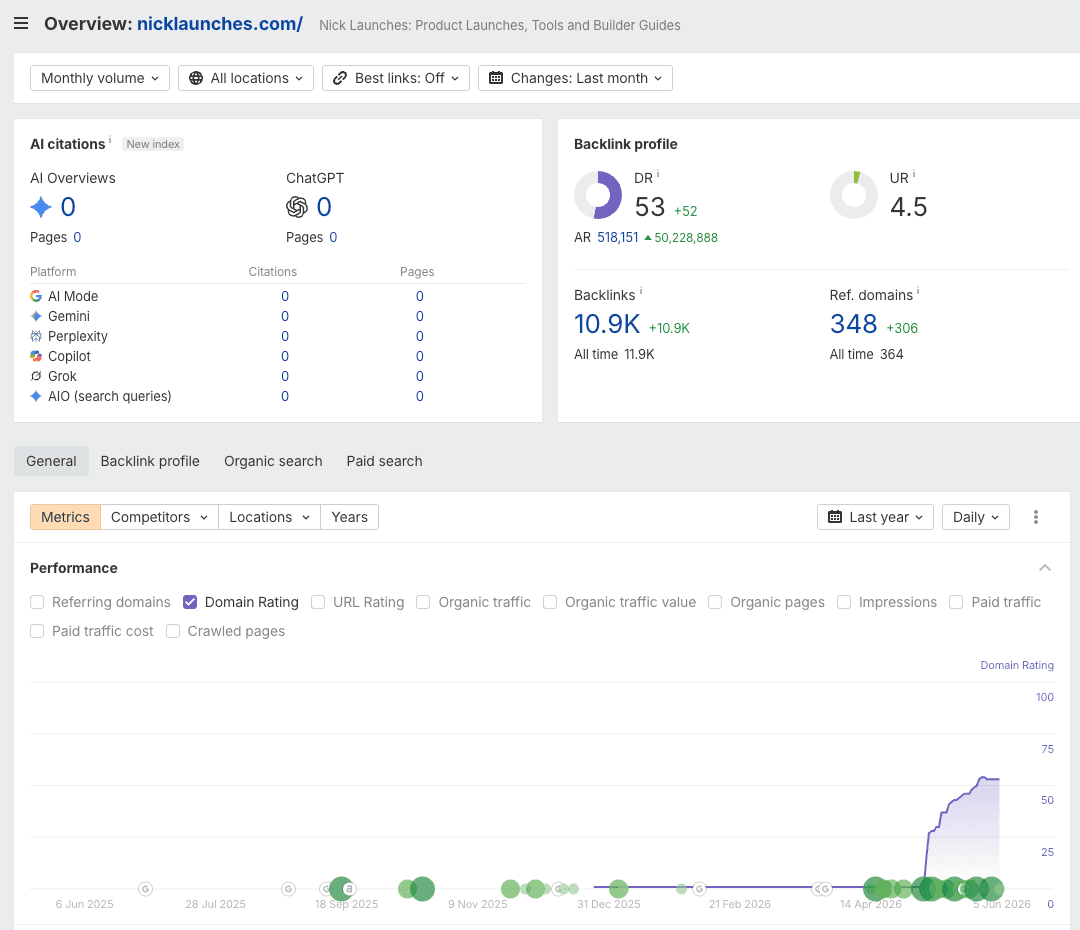Click the 348 referring domains value
Image resolution: width=1080 pixels, height=930 pixels.
853,324
